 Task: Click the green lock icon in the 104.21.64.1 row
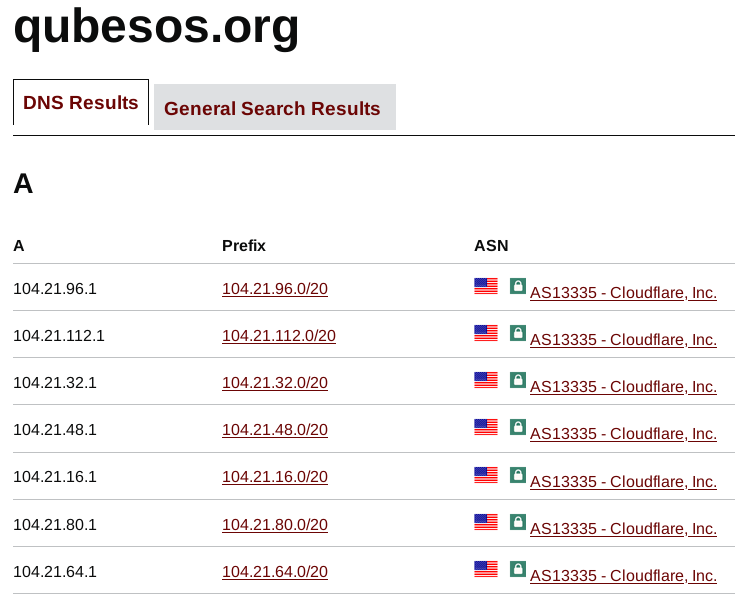(518, 568)
